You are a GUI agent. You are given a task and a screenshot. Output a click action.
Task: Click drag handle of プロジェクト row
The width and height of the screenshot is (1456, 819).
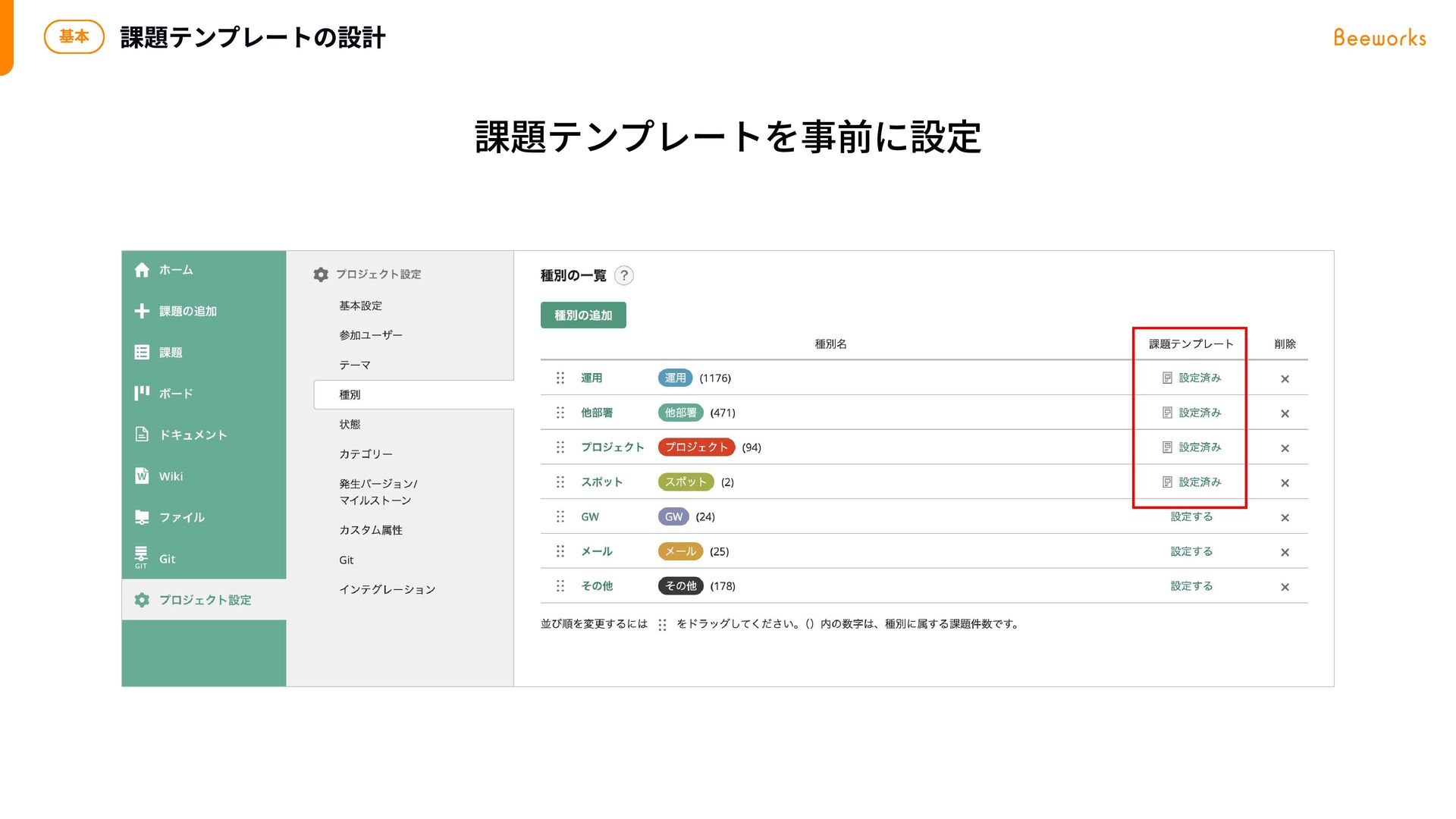[x=560, y=447]
